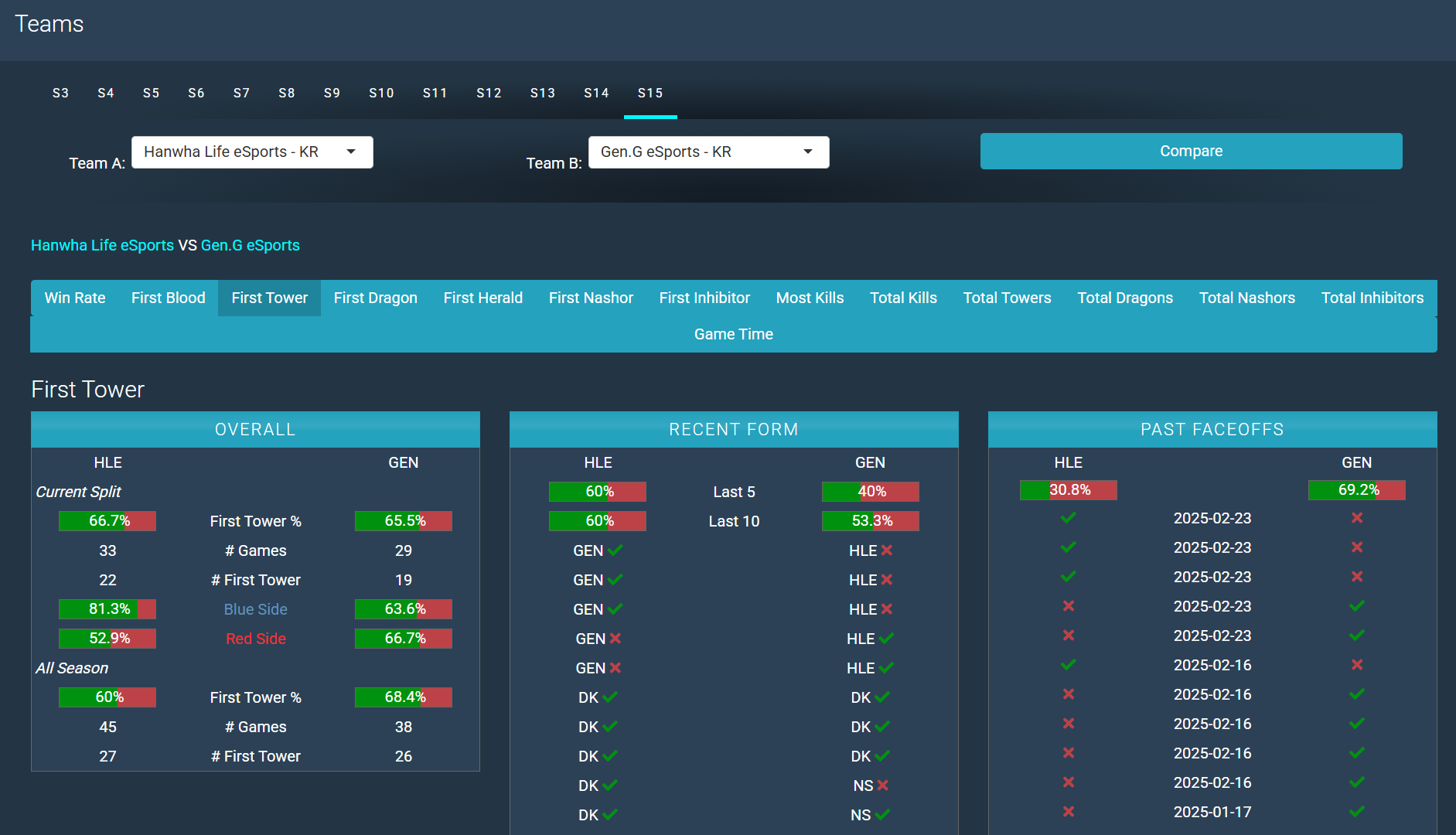This screenshot has width=1456, height=835.
Task: Click the Last 10 row label
Action: tap(734, 521)
